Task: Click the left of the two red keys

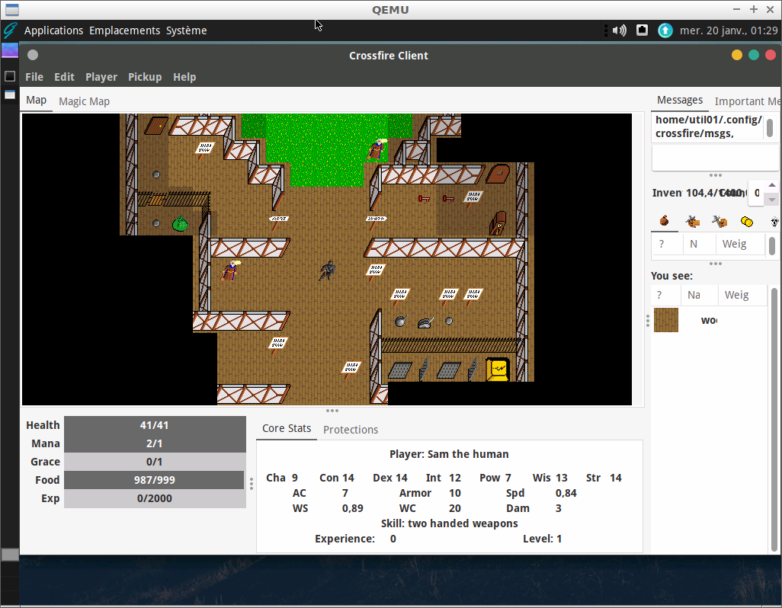Action: [424, 199]
